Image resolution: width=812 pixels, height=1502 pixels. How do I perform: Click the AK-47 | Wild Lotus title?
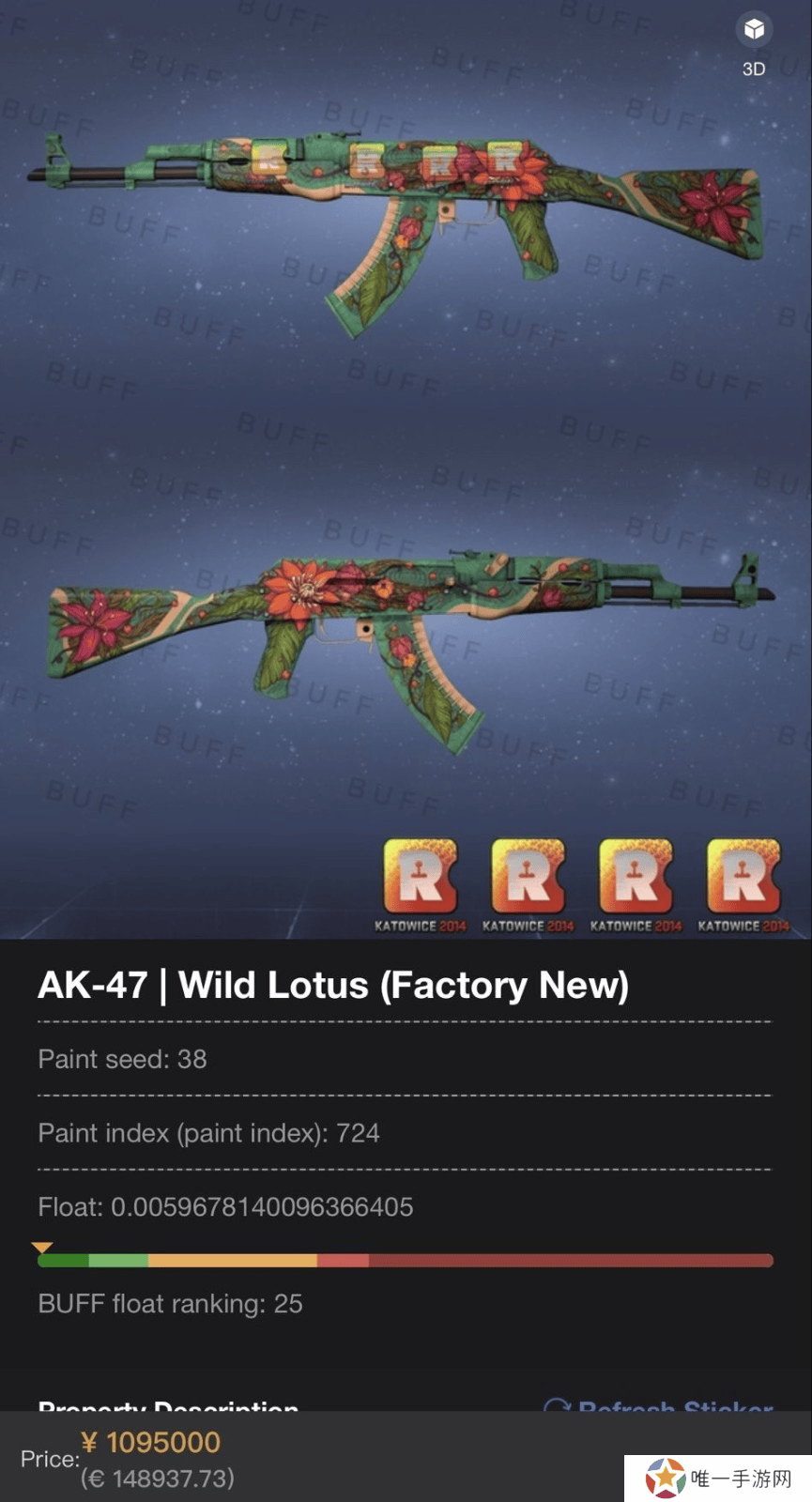(x=333, y=985)
